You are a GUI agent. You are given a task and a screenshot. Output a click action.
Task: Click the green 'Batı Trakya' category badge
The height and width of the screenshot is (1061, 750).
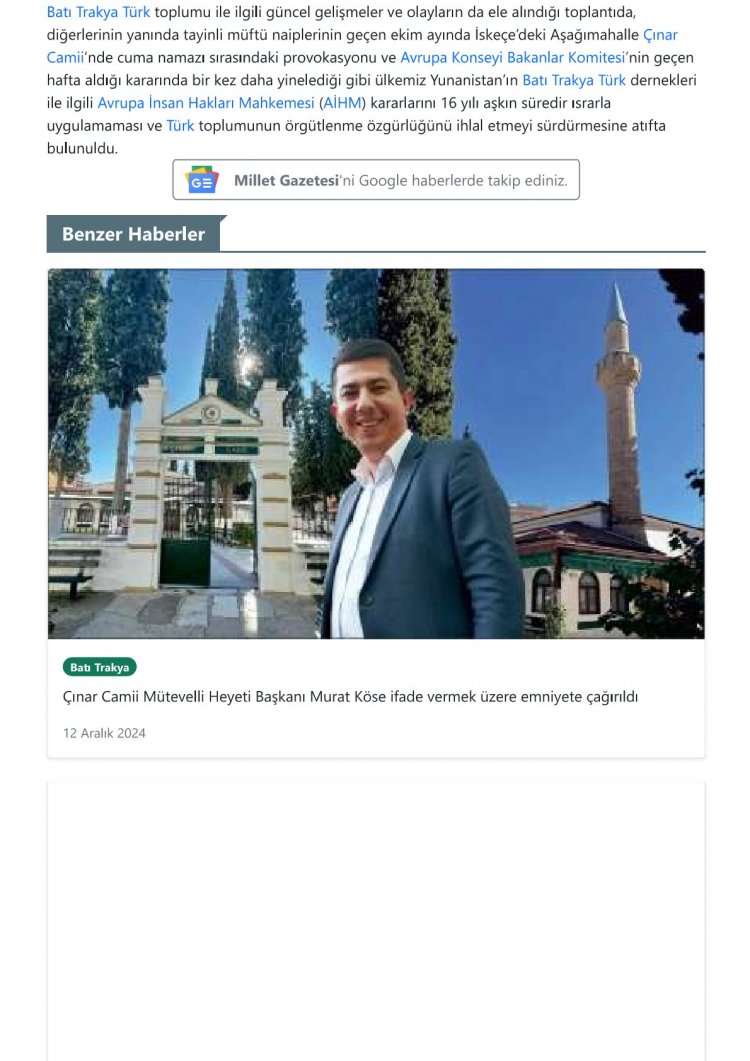(100, 667)
